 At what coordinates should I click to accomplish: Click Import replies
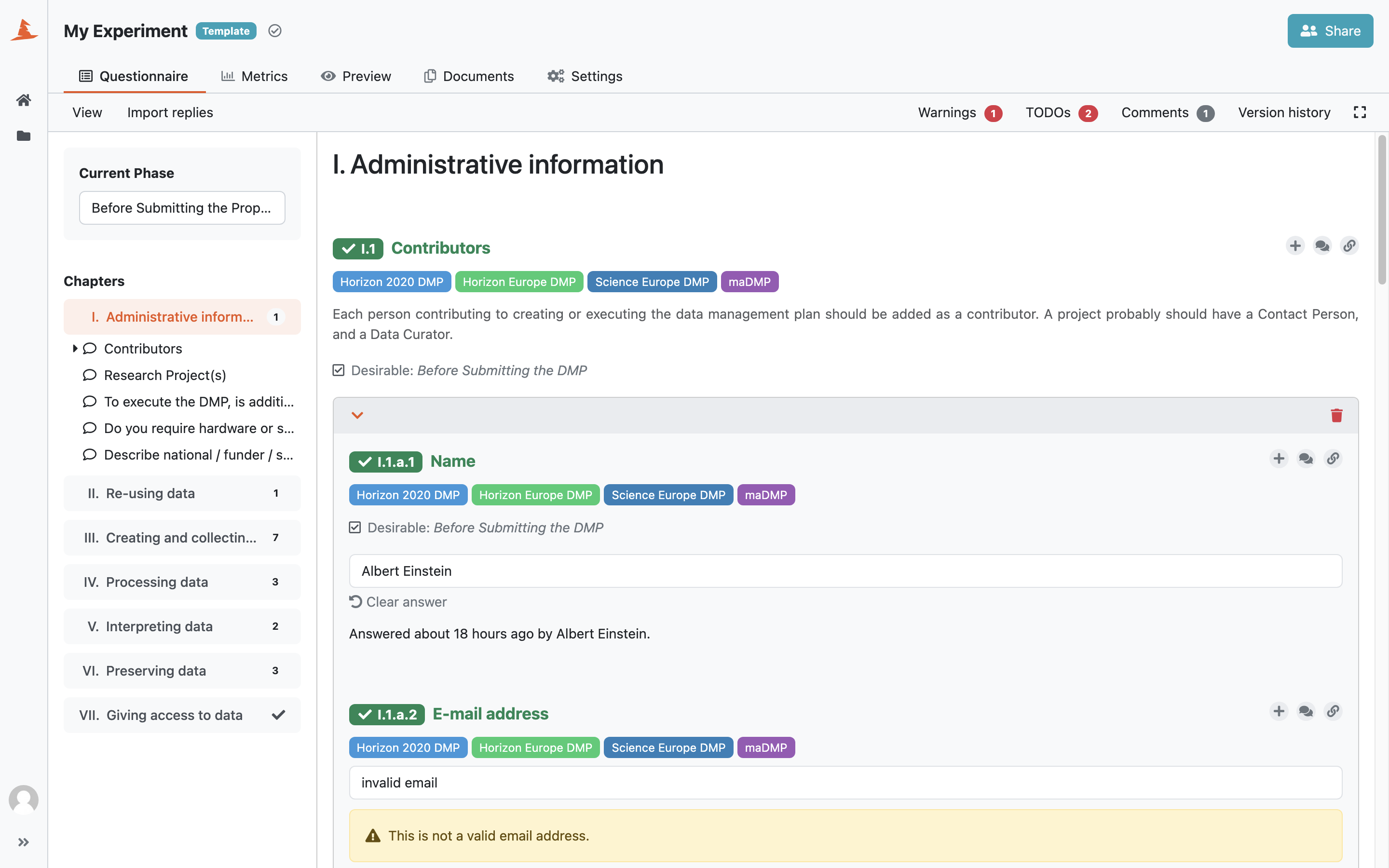pyautogui.click(x=170, y=112)
